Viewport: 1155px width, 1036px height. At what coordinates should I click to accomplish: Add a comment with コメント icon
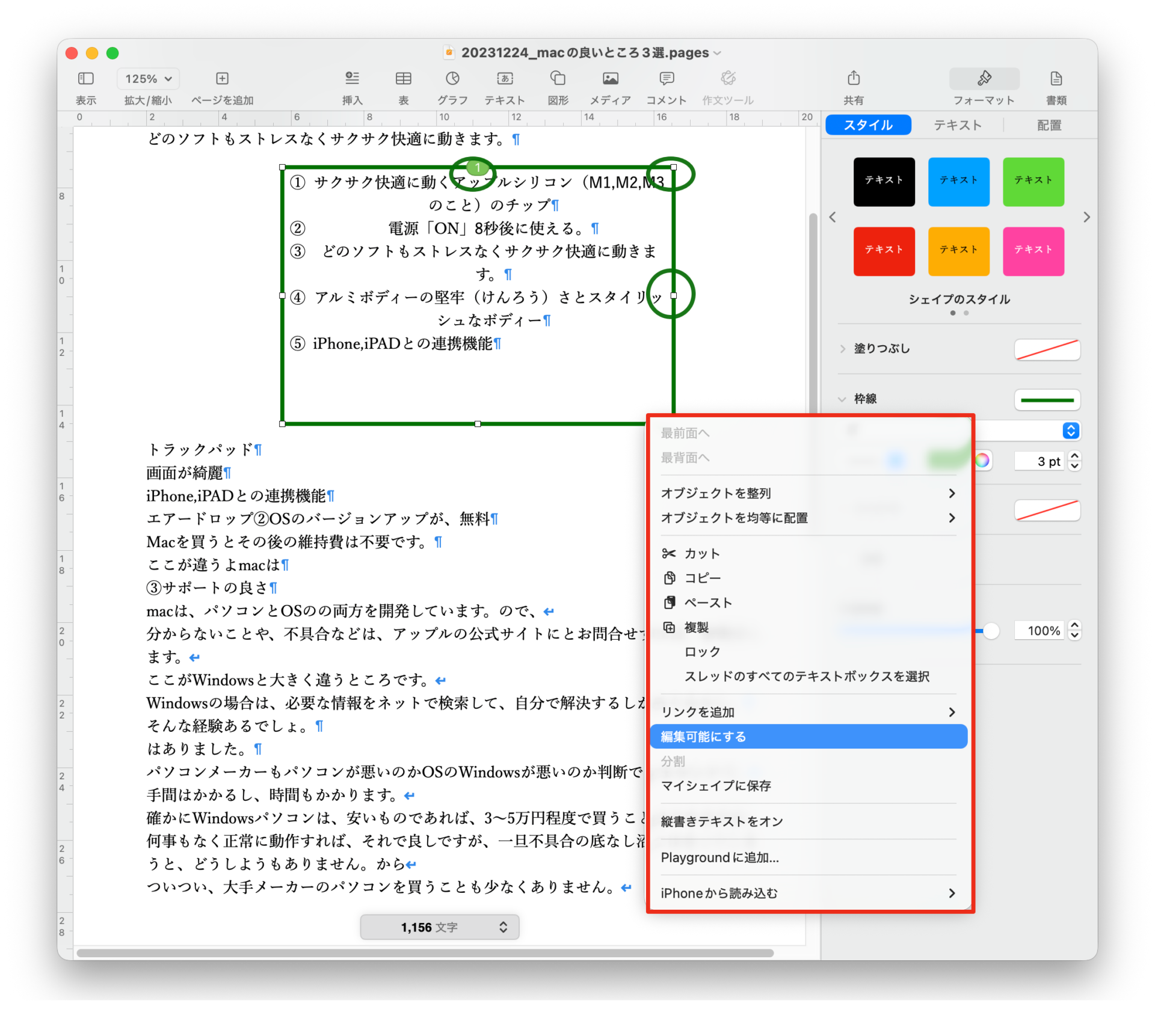[666, 79]
